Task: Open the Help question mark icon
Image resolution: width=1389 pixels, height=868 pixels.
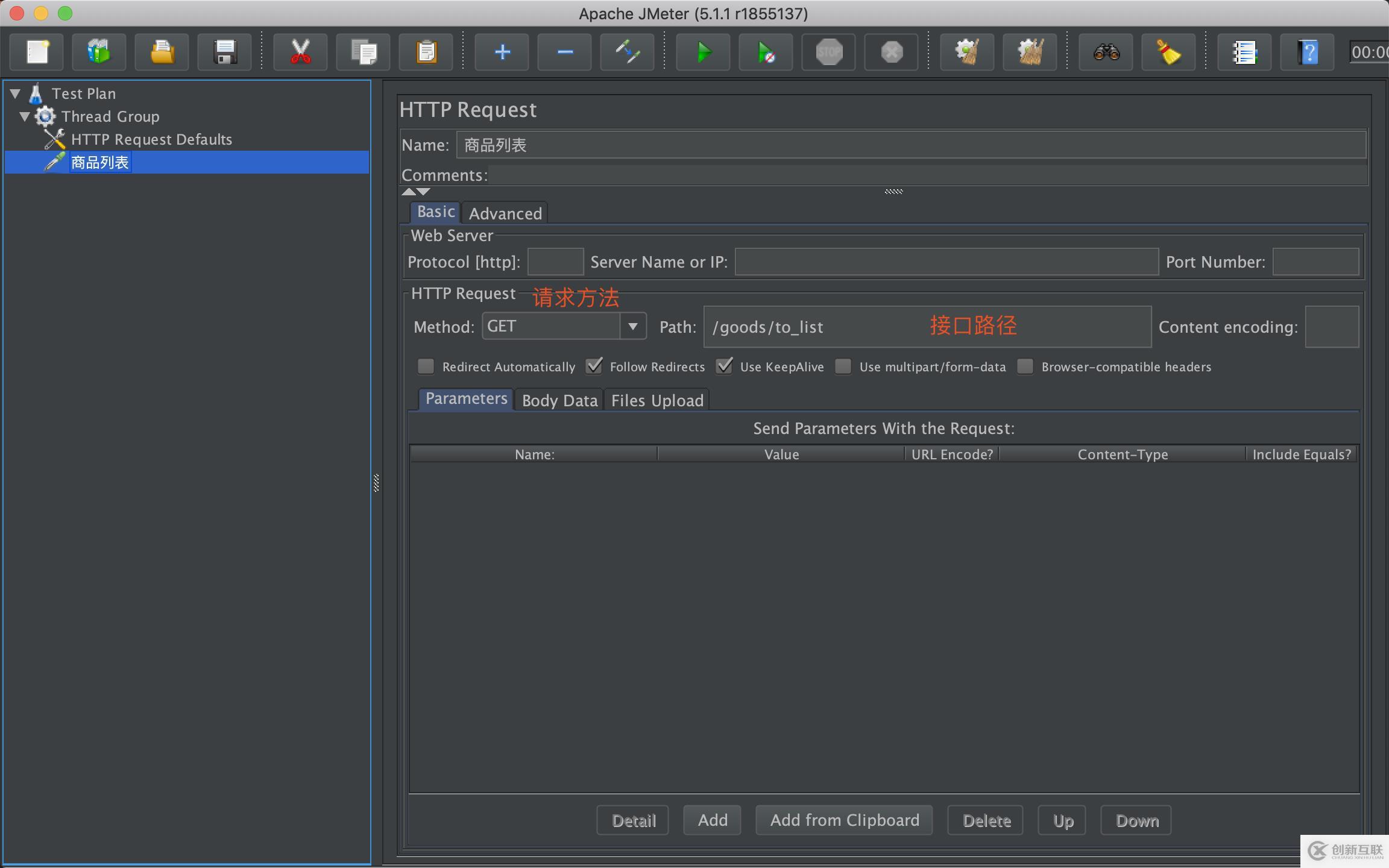Action: 1307,52
